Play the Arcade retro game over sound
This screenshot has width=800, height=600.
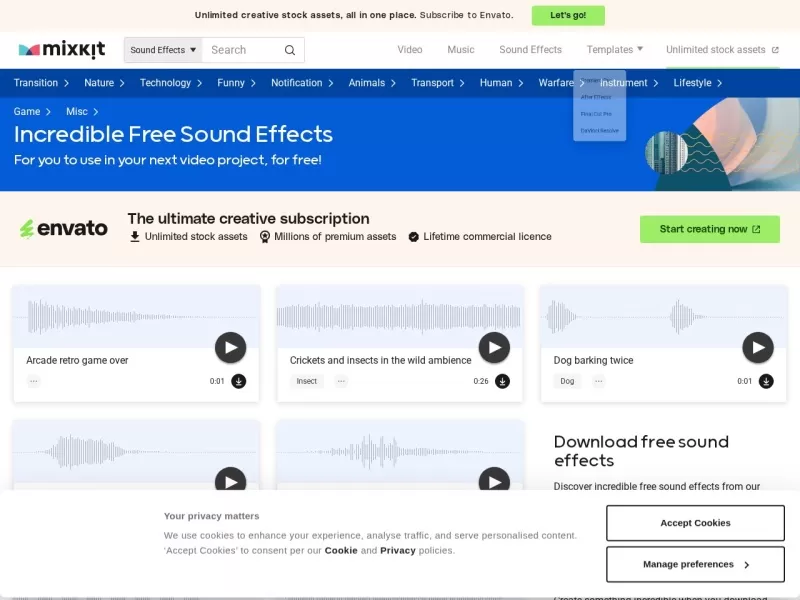[230, 348]
